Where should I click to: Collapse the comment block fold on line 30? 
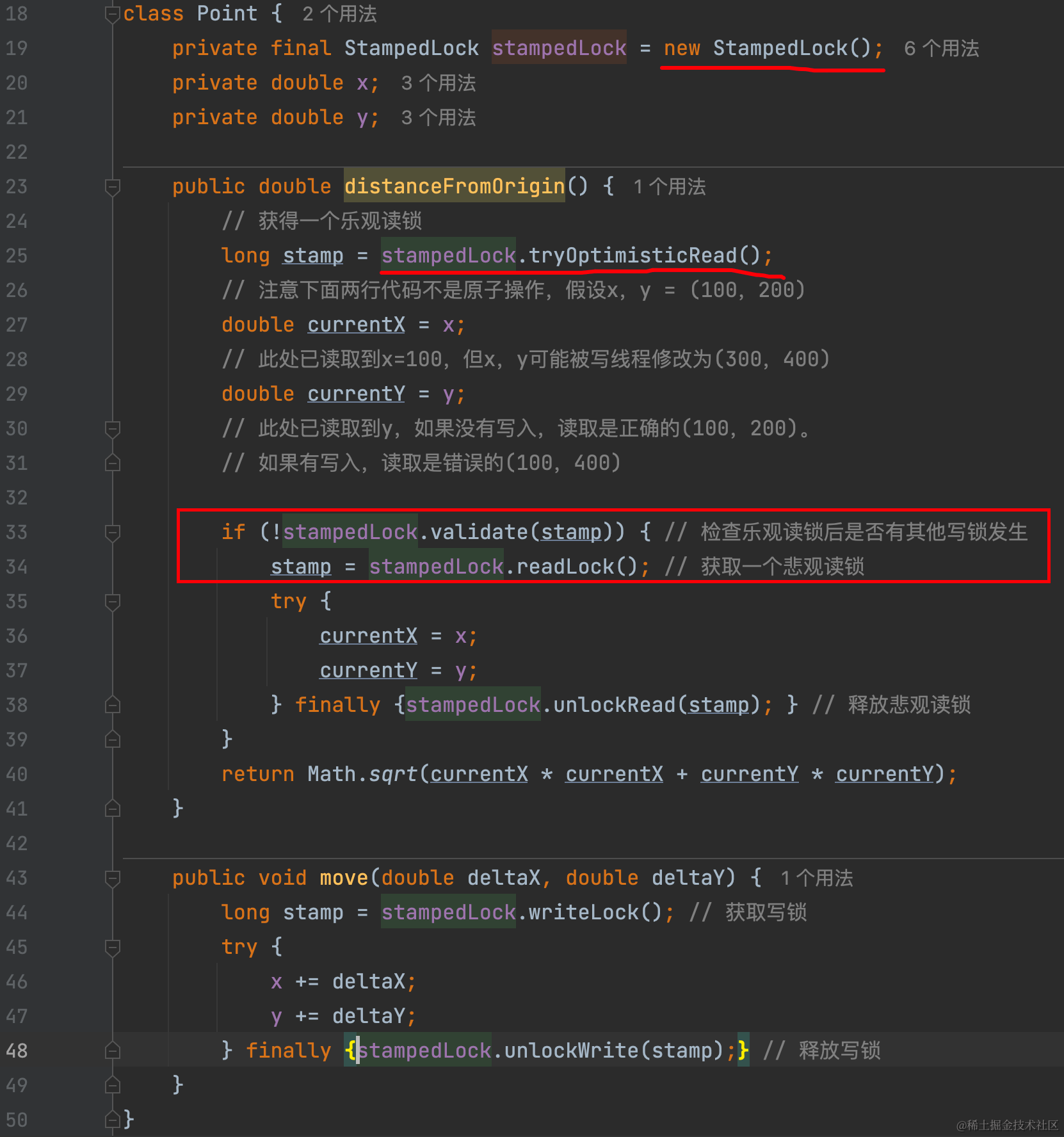(113, 428)
